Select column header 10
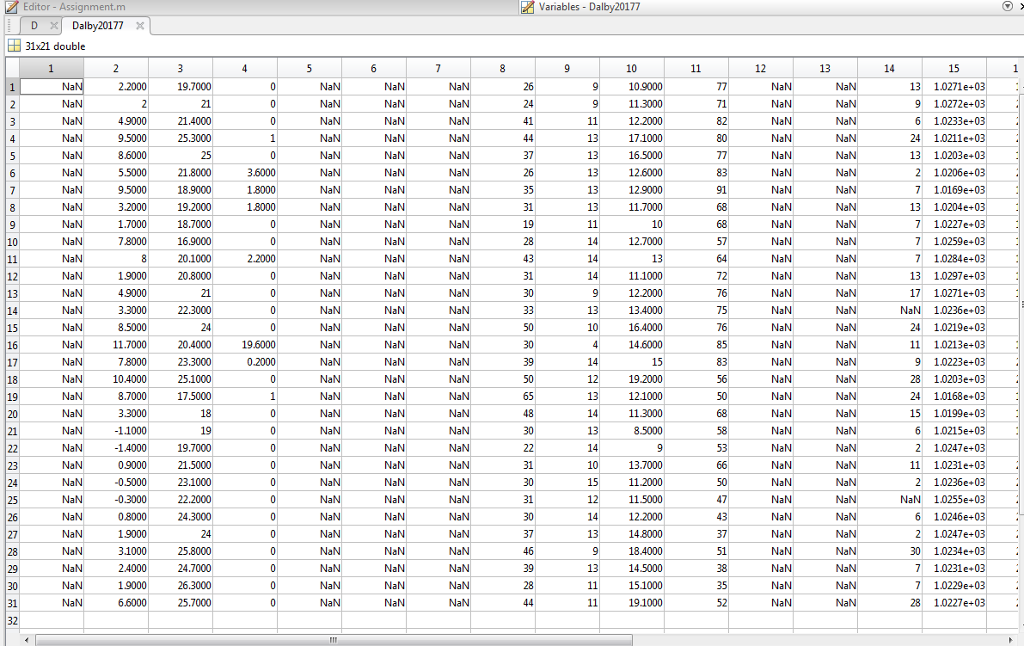 [x=631, y=68]
